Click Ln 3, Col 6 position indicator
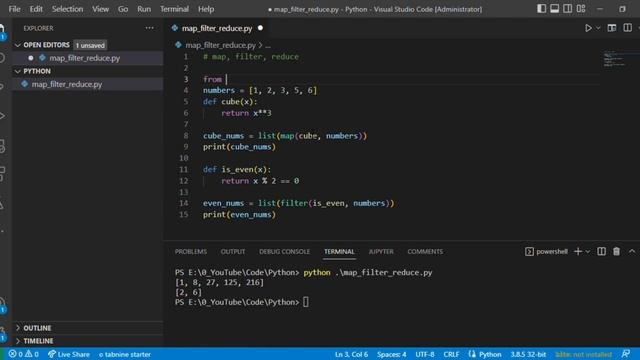This screenshot has width=640, height=360. (351, 354)
